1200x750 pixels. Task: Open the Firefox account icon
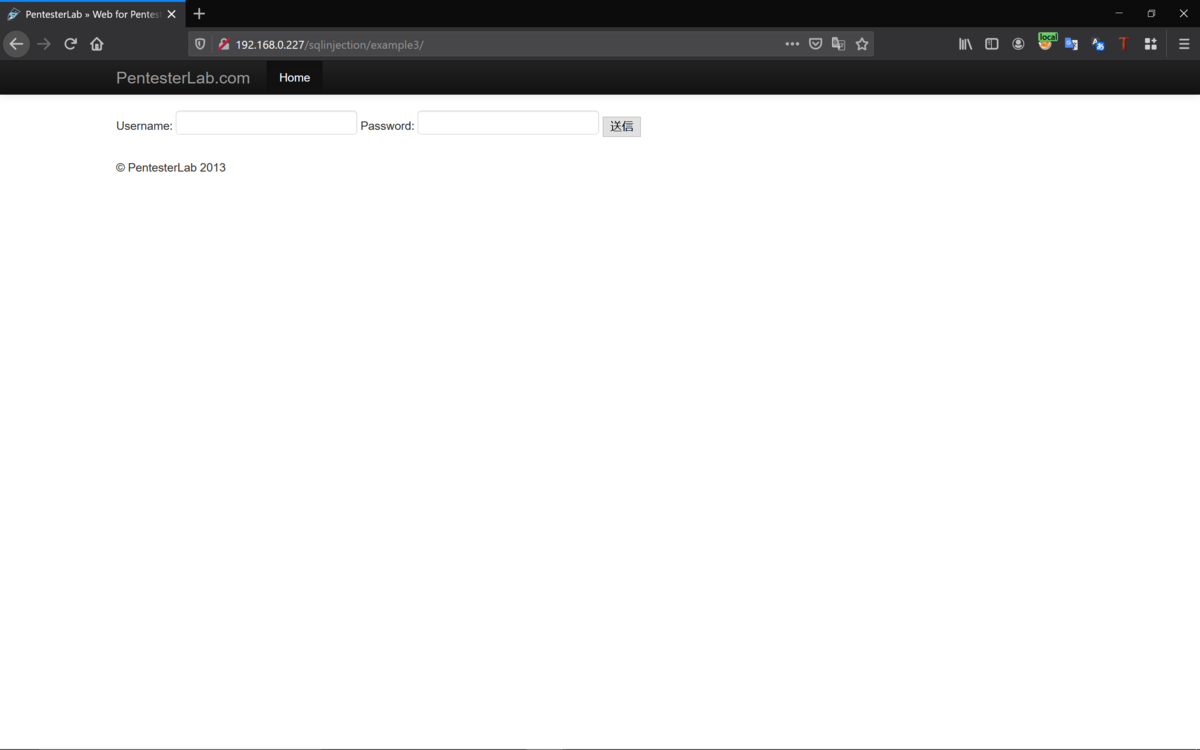click(1018, 44)
